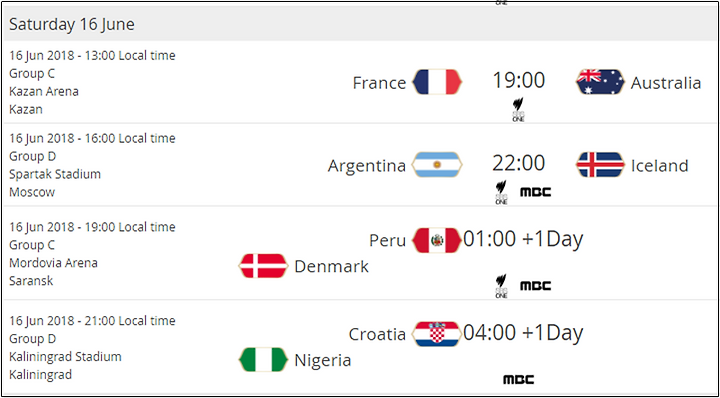This screenshot has width=720, height=398.
Task: Select the 19:00 kickoff time
Action: pos(519,80)
